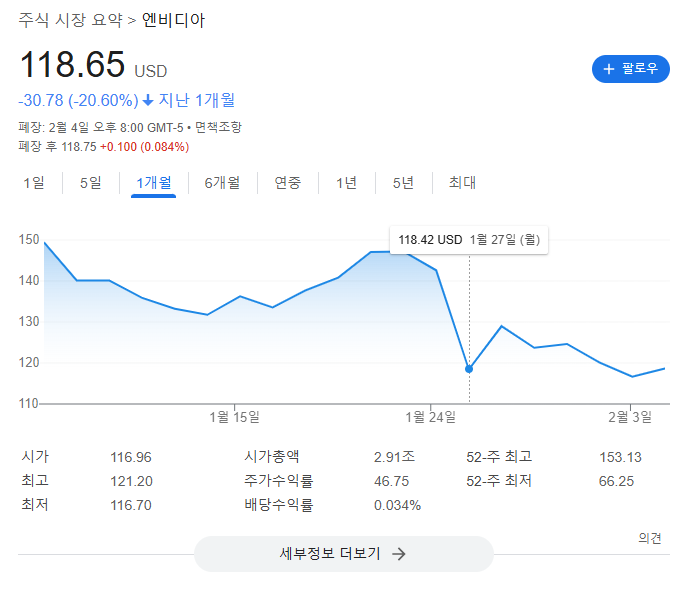This screenshot has width=685, height=589.
Task: Click the plus icon in 팔로우 button
Action: [609, 69]
